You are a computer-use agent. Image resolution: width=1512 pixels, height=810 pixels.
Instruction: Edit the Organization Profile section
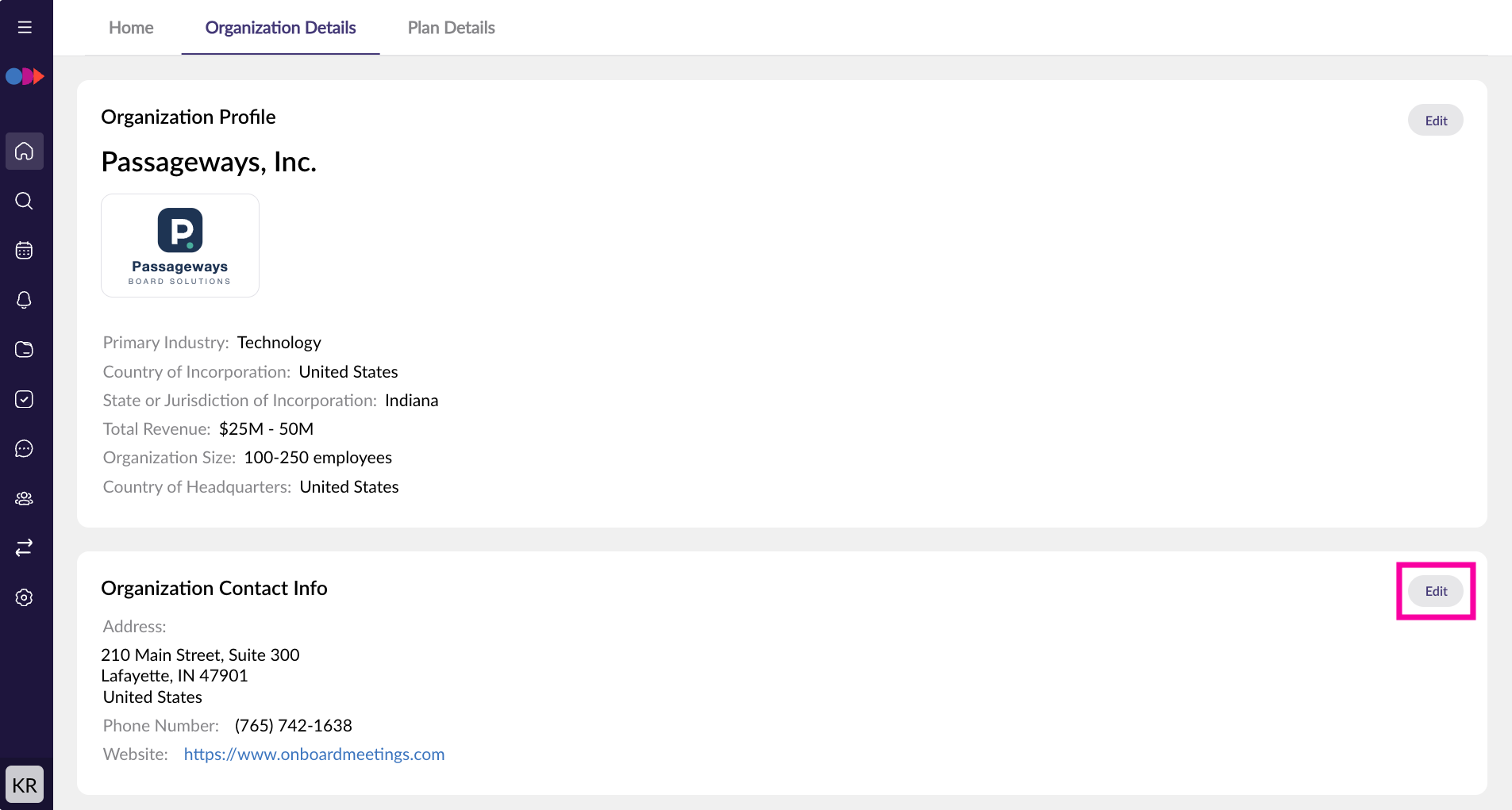point(1435,121)
